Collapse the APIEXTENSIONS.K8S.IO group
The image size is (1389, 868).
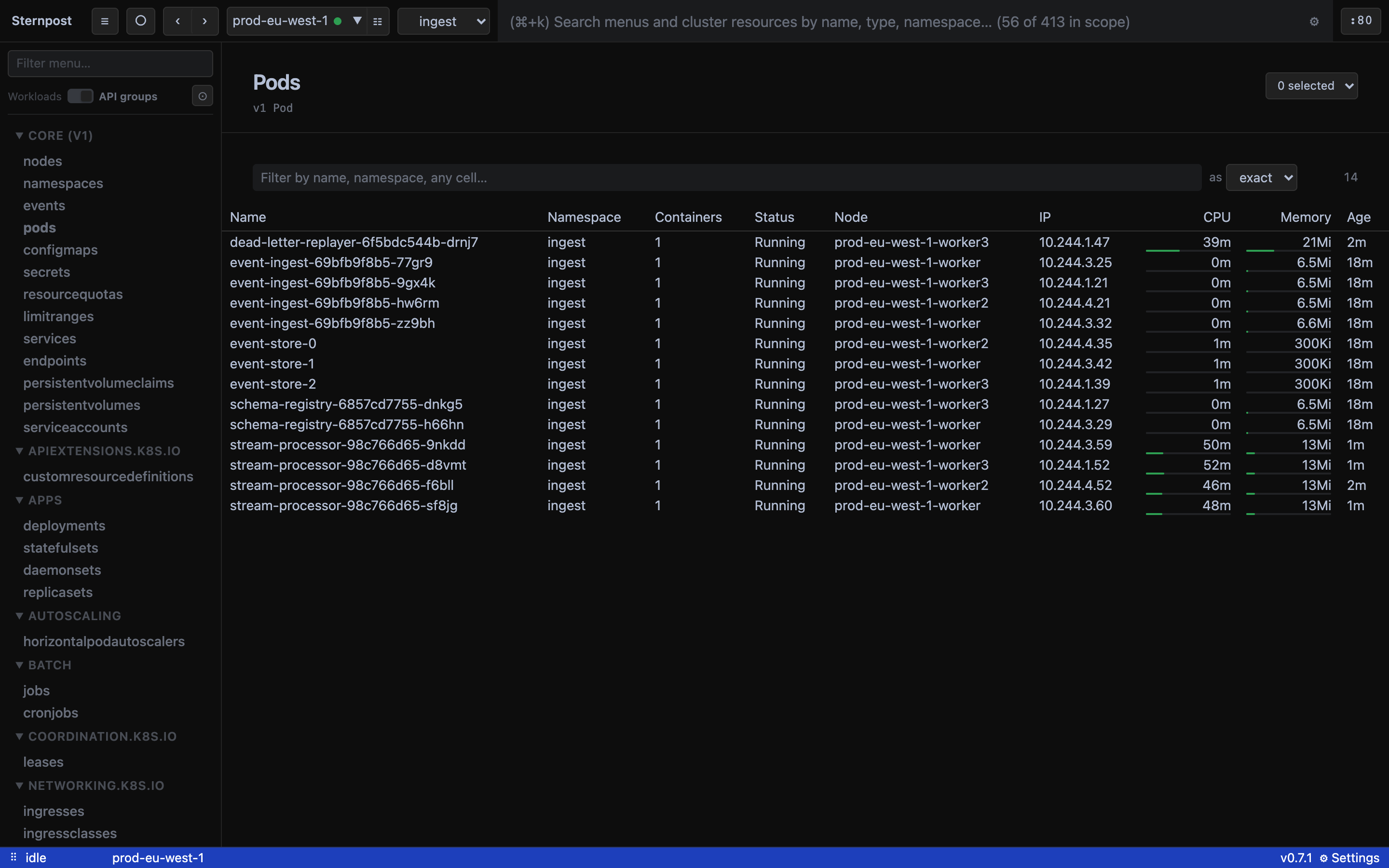98,451
